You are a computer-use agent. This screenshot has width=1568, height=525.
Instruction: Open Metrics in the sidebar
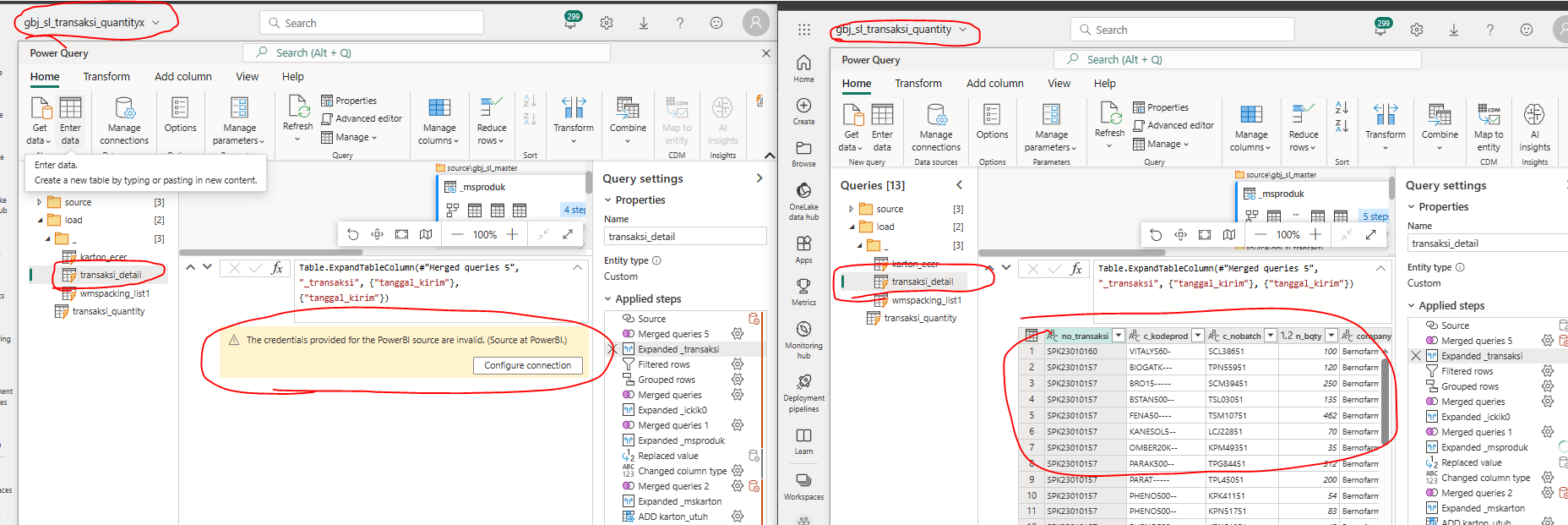803,292
